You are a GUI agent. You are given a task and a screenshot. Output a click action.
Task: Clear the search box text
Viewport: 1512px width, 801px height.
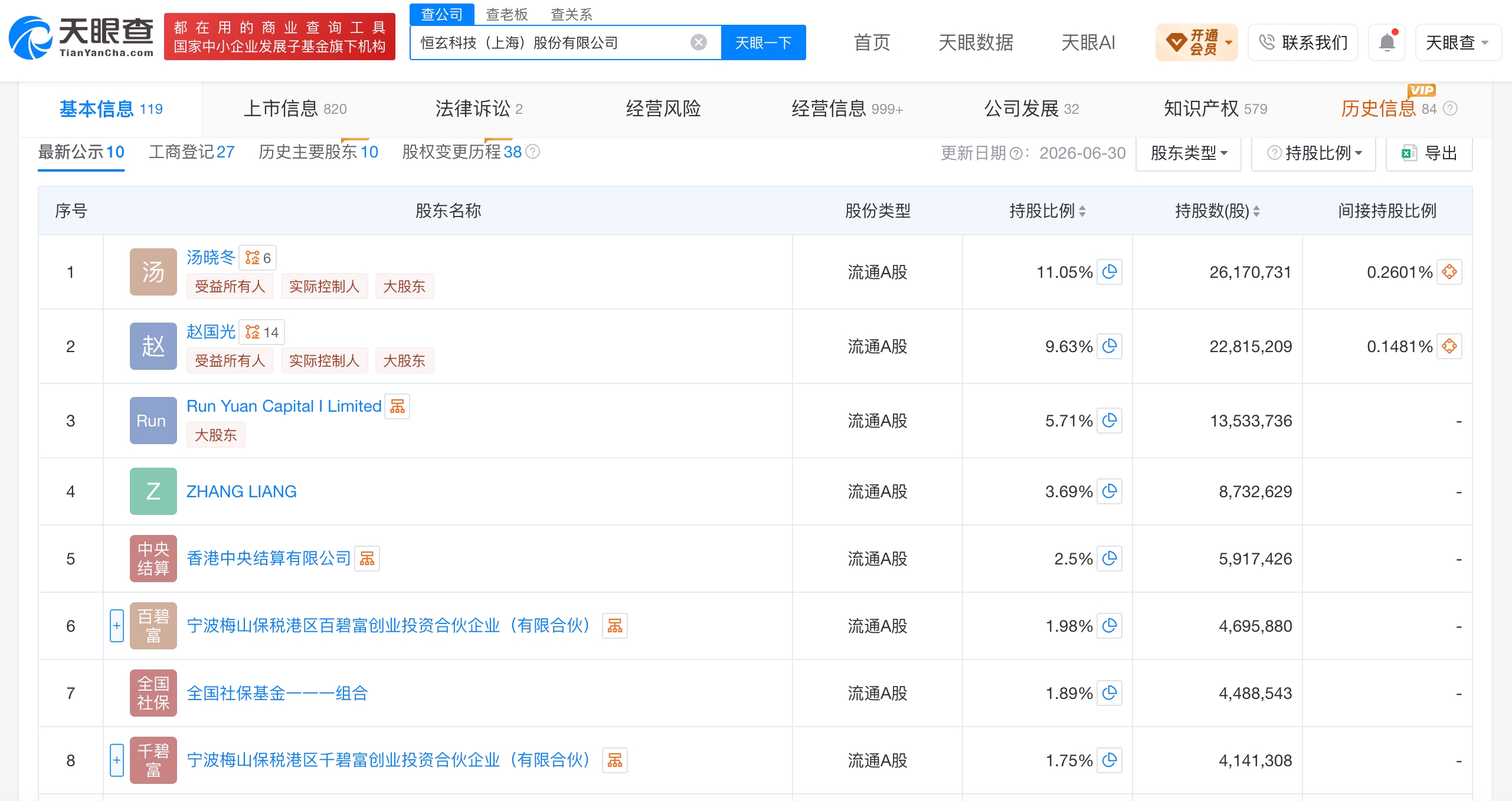(x=698, y=42)
